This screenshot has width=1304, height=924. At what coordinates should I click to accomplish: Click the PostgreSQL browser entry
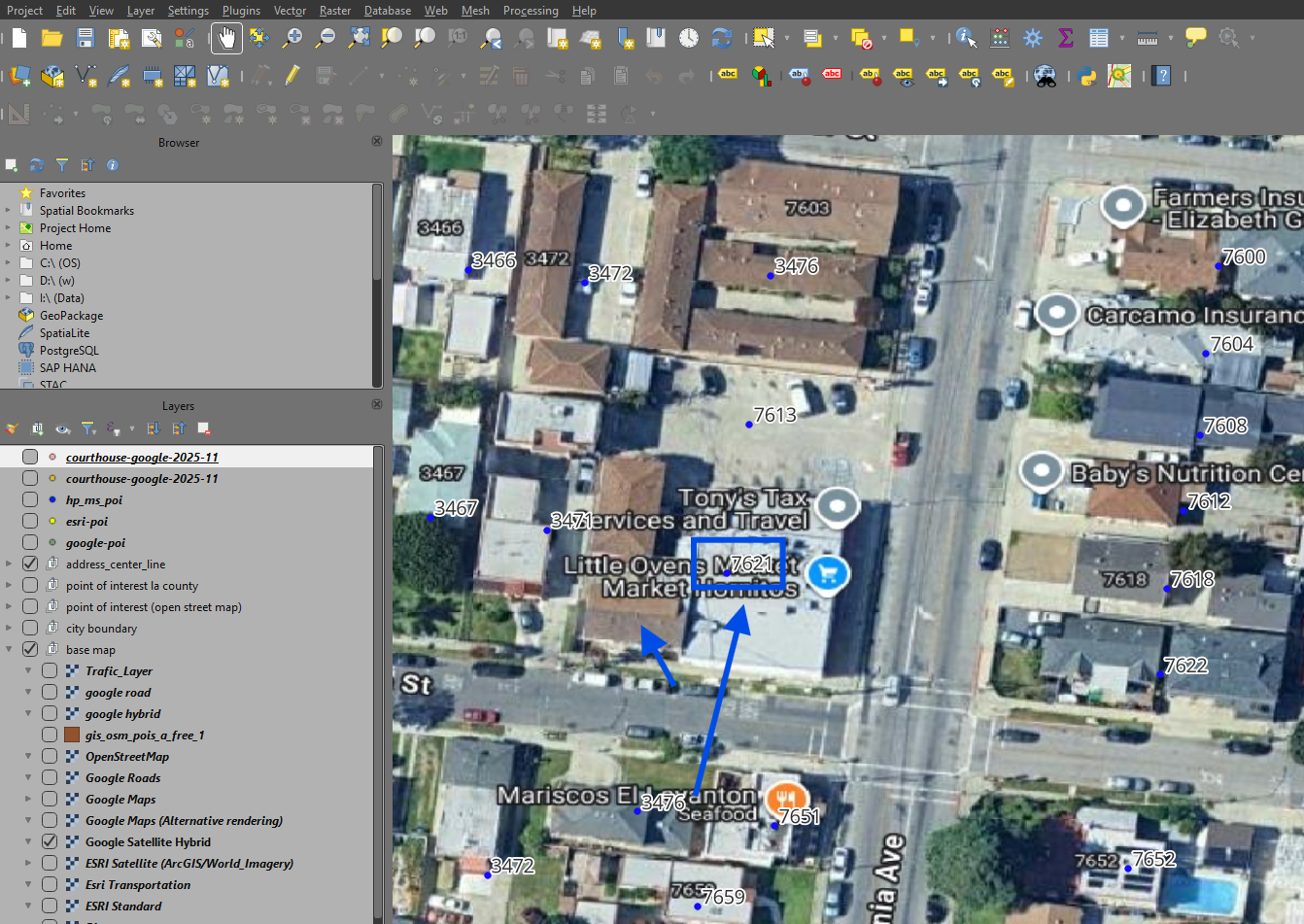68,351
